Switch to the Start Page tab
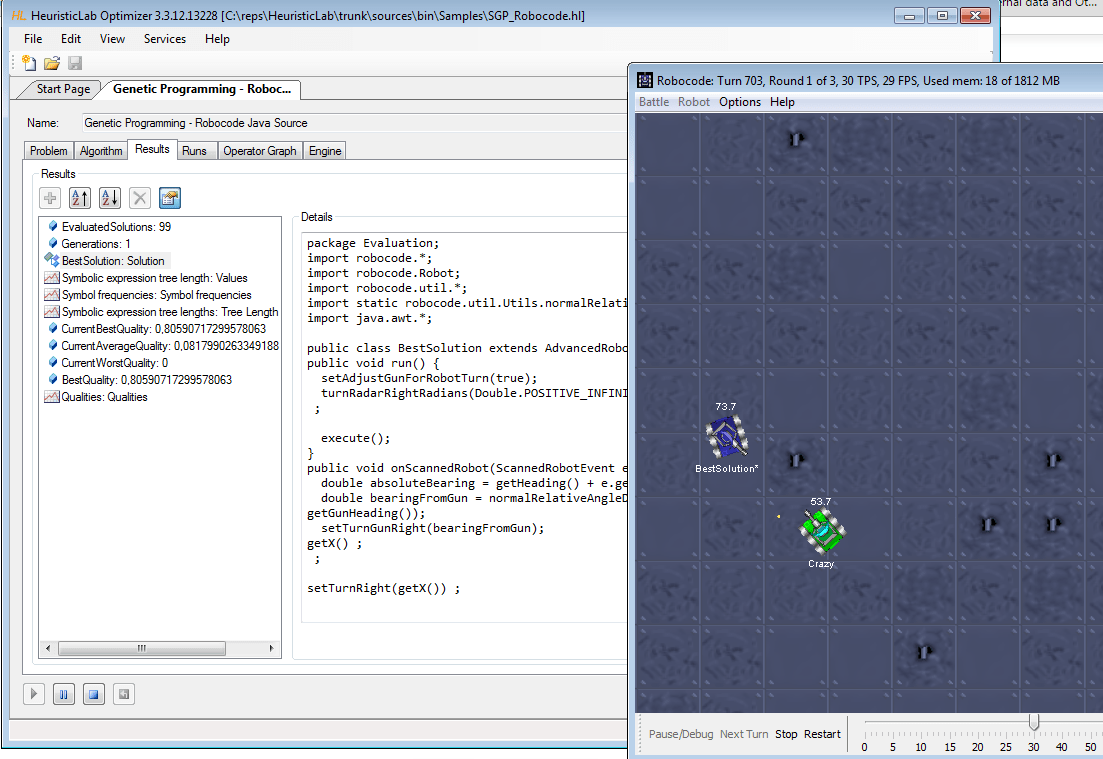The height and width of the screenshot is (759, 1103). [x=63, y=89]
